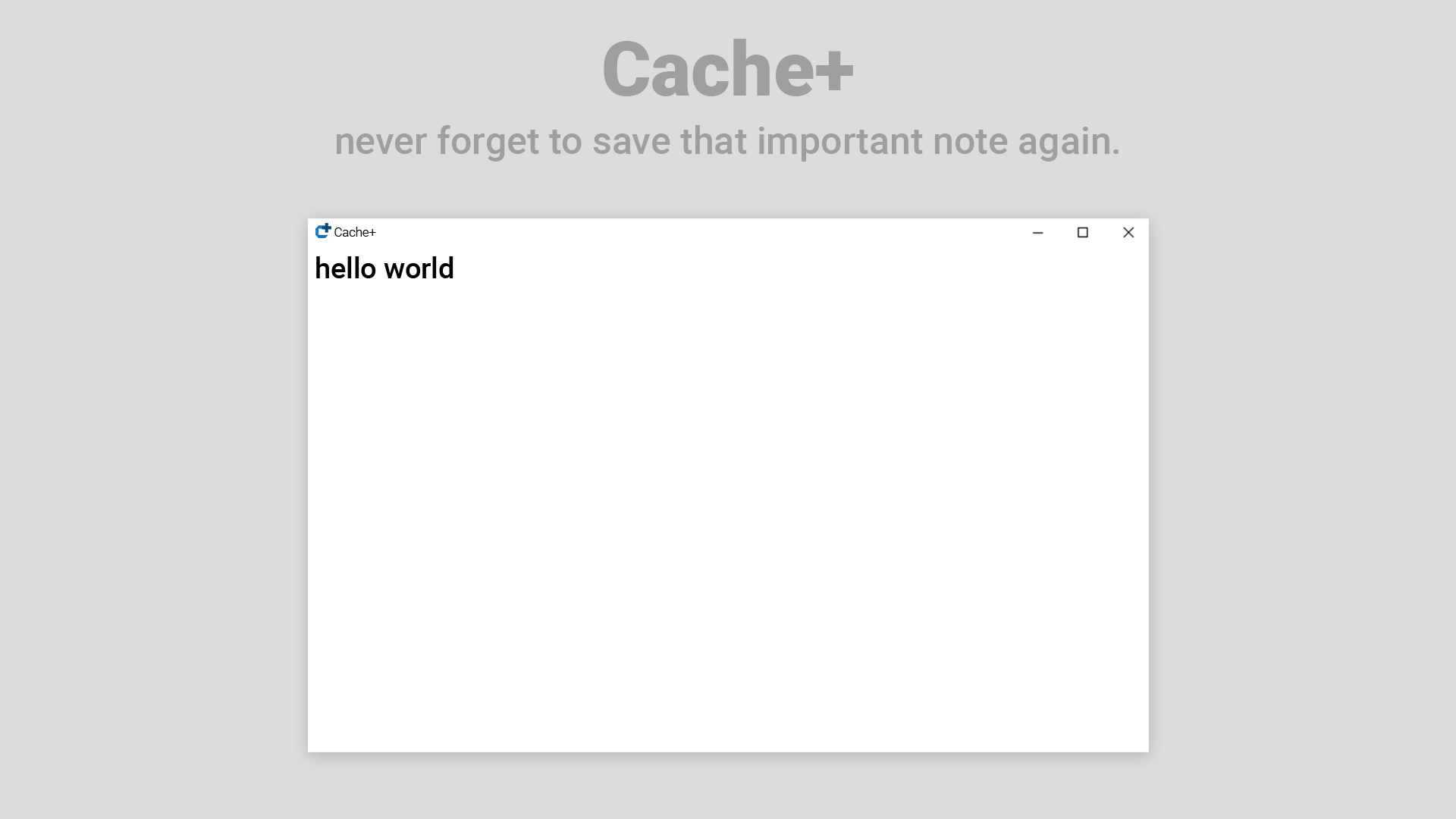
Task: Click the Cache+ window title text
Action: (x=355, y=233)
